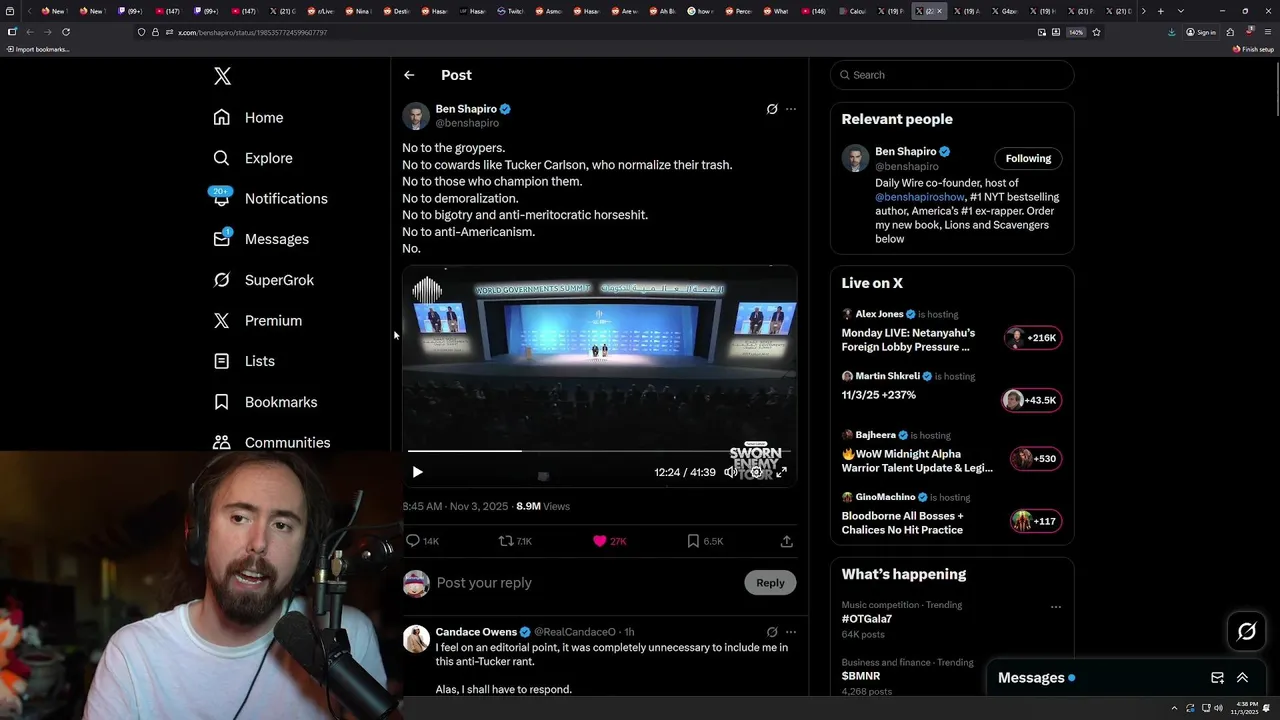1280x720 pixels.
Task: Click the floating Grok button
Action: pyautogui.click(x=1247, y=631)
